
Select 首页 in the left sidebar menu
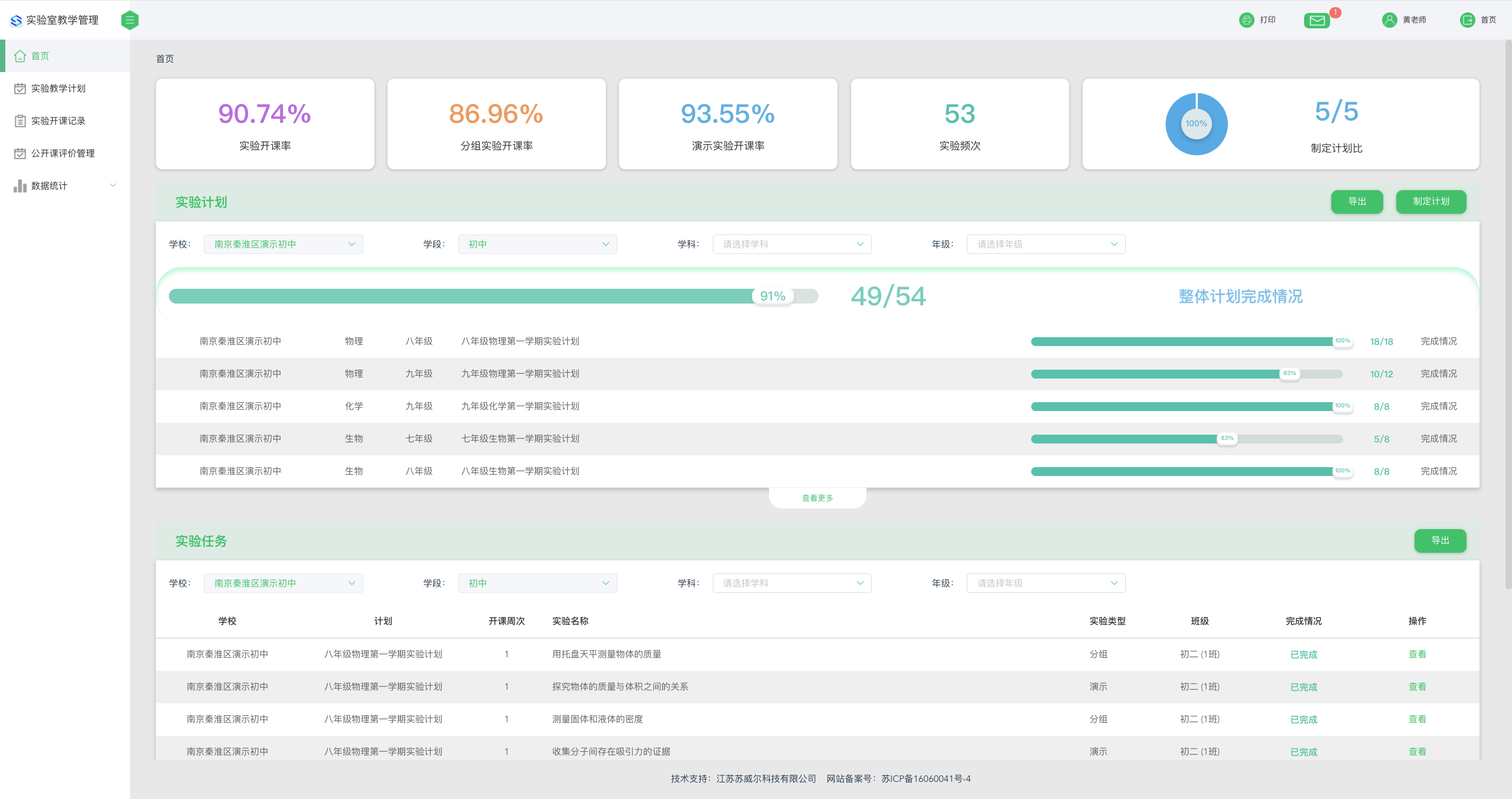[40, 56]
